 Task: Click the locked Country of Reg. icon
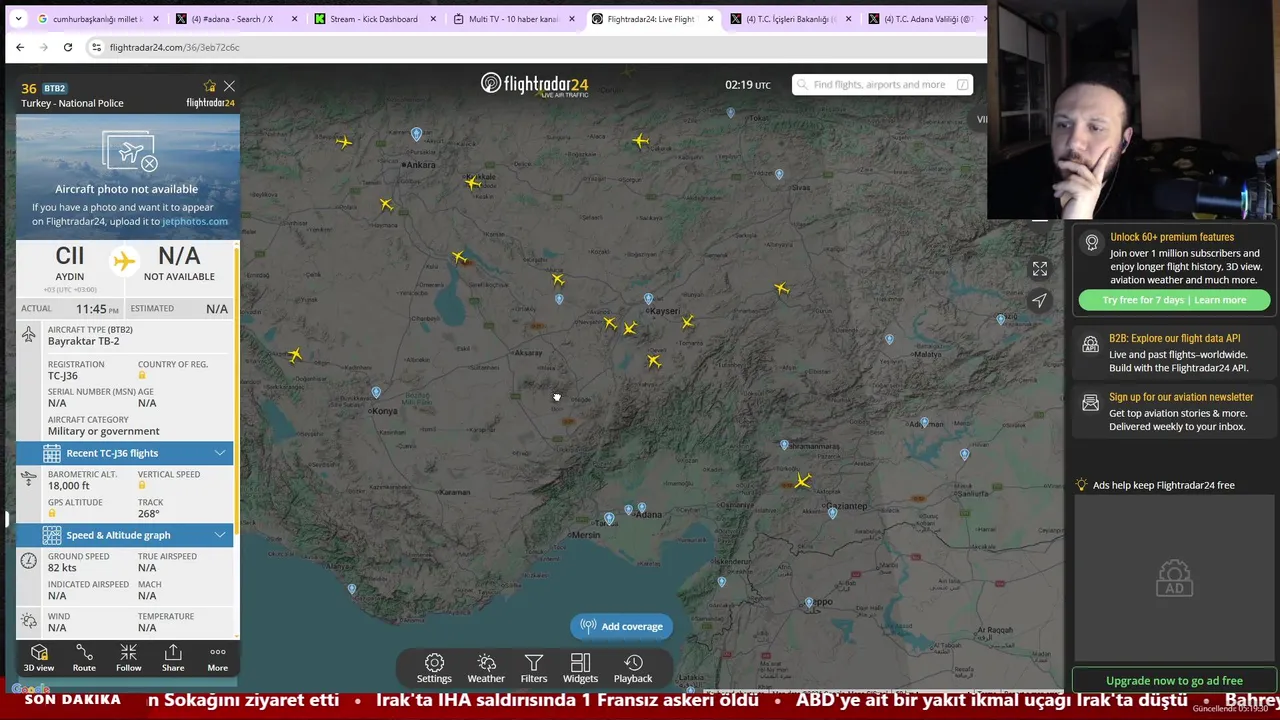(x=142, y=376)
